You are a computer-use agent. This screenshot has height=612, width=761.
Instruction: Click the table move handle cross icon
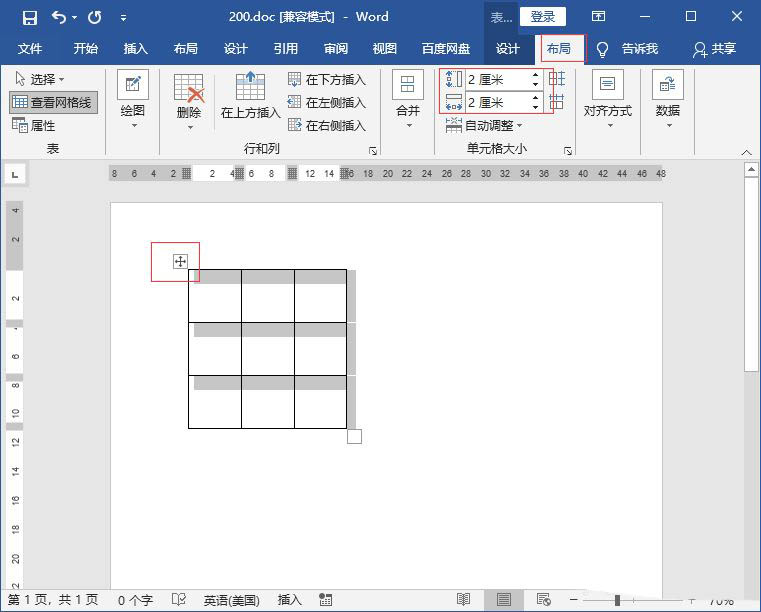180,262
